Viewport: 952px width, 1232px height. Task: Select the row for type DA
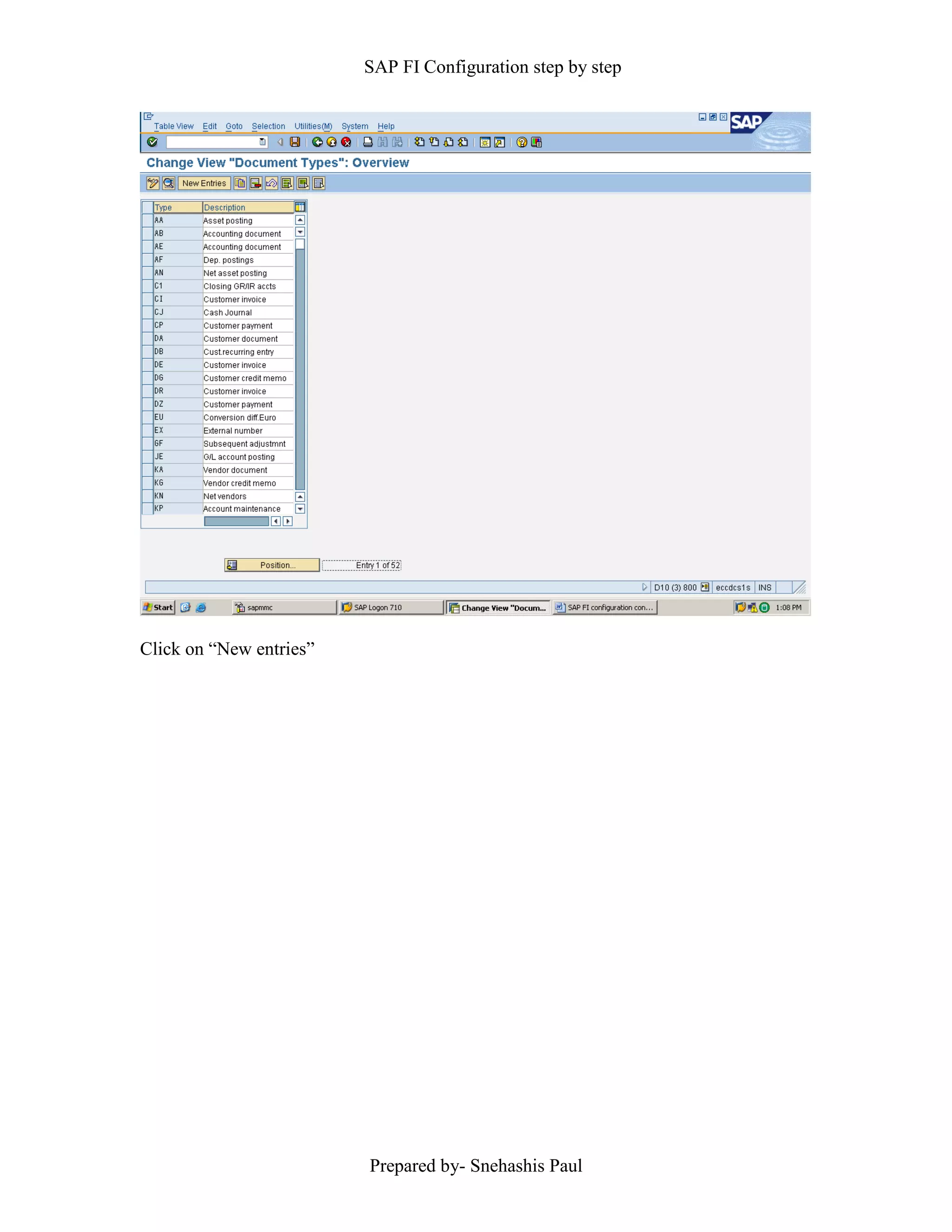pos(148,338)
